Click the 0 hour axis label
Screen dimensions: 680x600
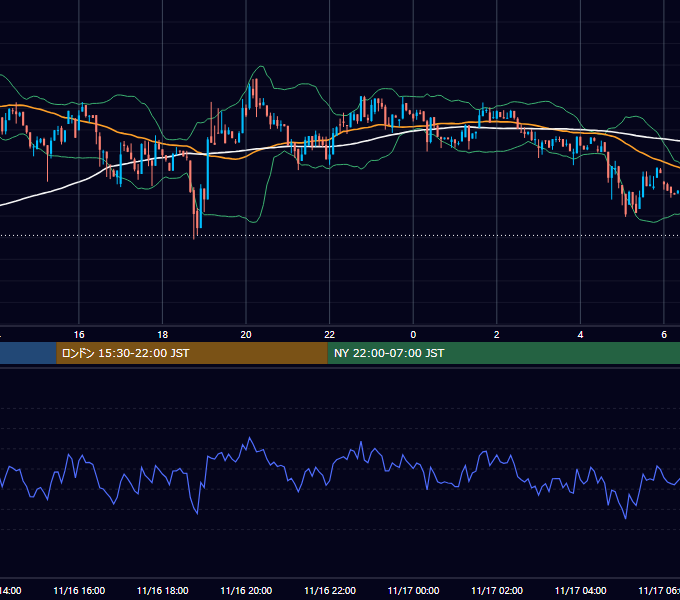tap(413, 335)
